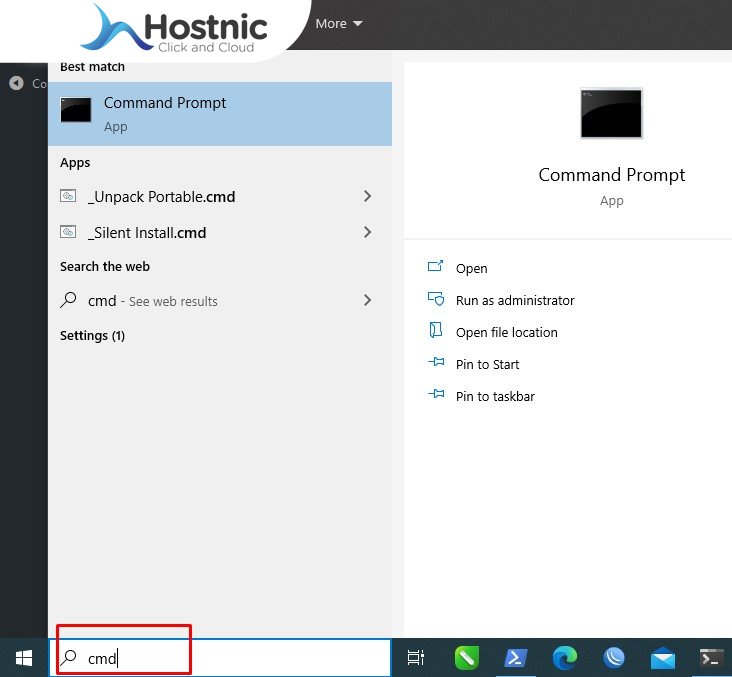
Task: Expand the cmd web results arrow
Action: pyautogui.click(x=367, y=300)
